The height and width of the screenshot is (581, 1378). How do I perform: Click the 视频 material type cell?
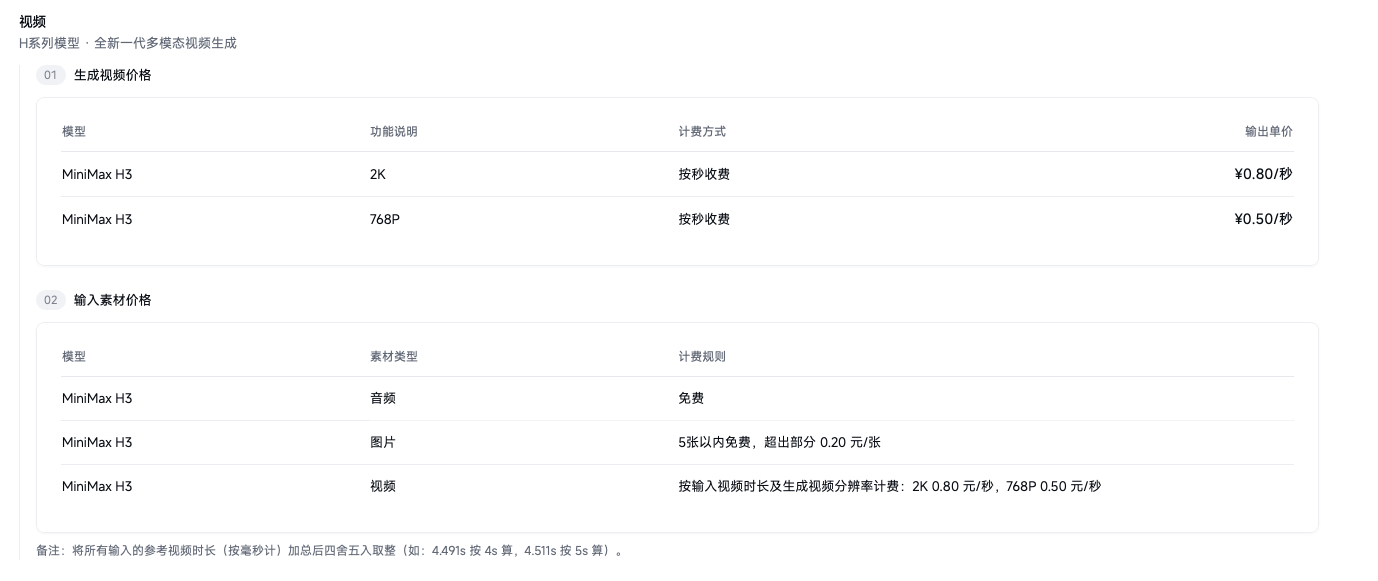tap(383, 486)
